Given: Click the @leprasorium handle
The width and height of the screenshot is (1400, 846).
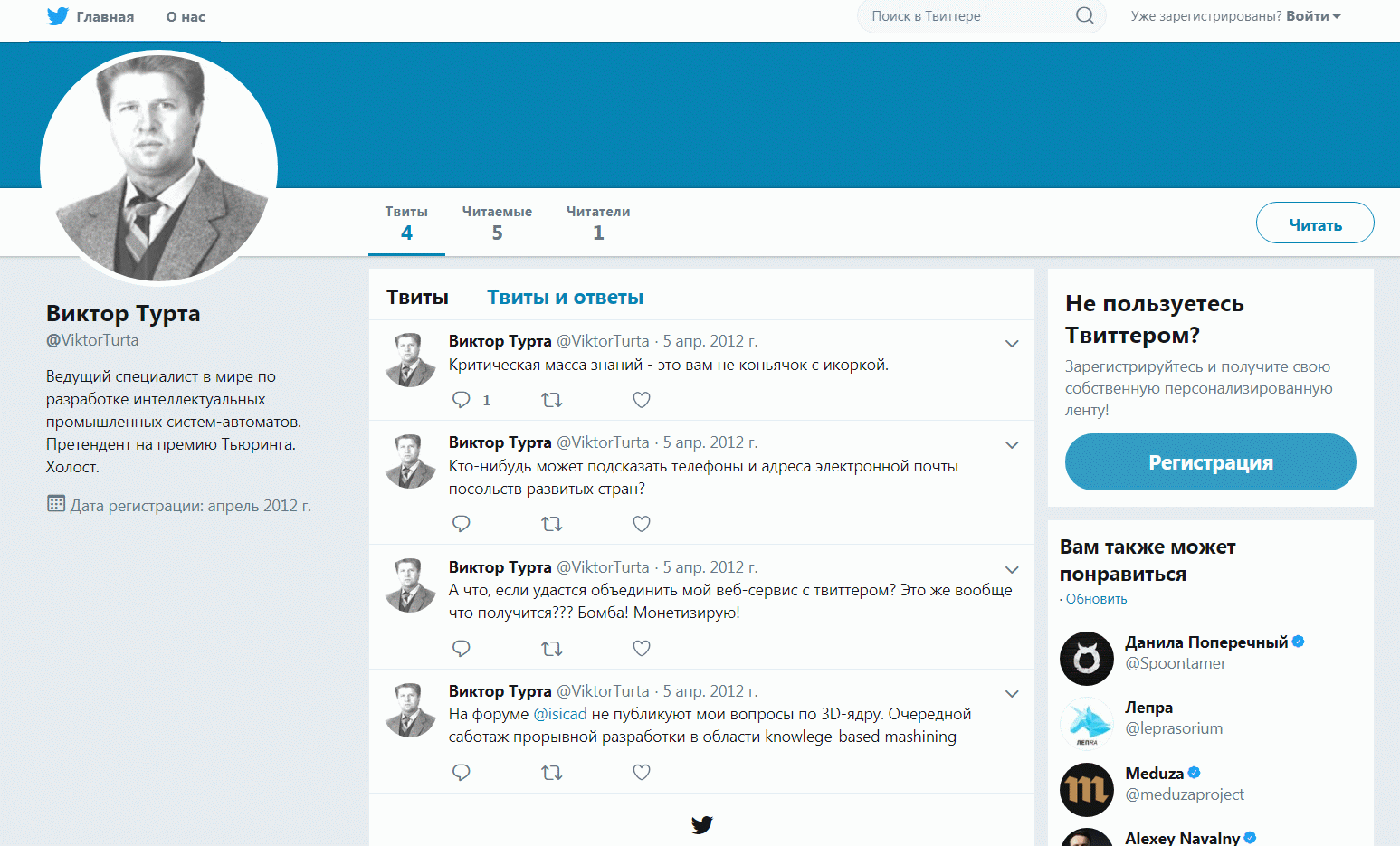Looking at the screenshot, I should [1174, 728].
